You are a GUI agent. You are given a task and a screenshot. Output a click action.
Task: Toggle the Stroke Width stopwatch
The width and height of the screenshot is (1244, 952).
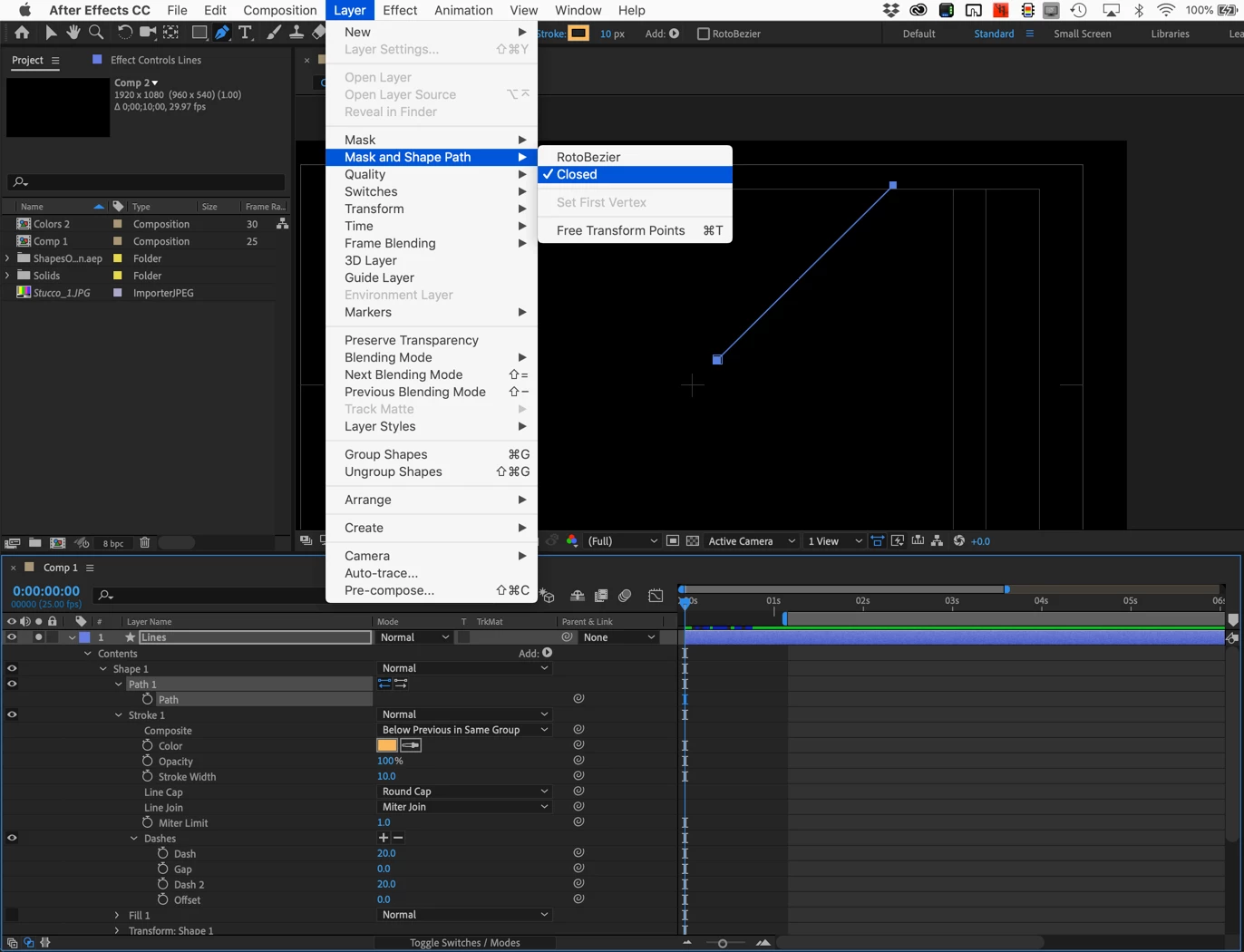tap(147, 776)
